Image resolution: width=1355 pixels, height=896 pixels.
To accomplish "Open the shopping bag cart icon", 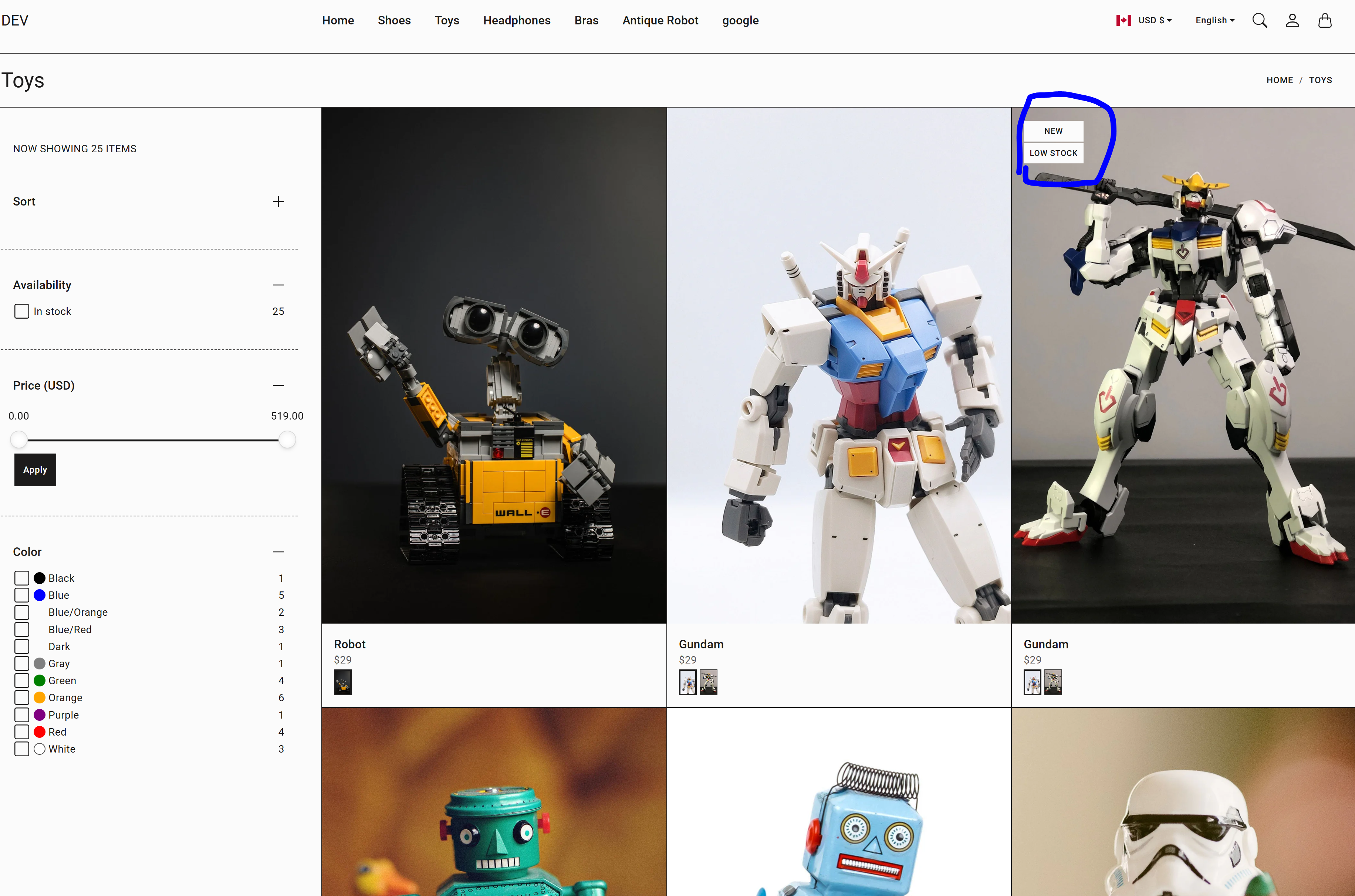I will pos(1325,21).
